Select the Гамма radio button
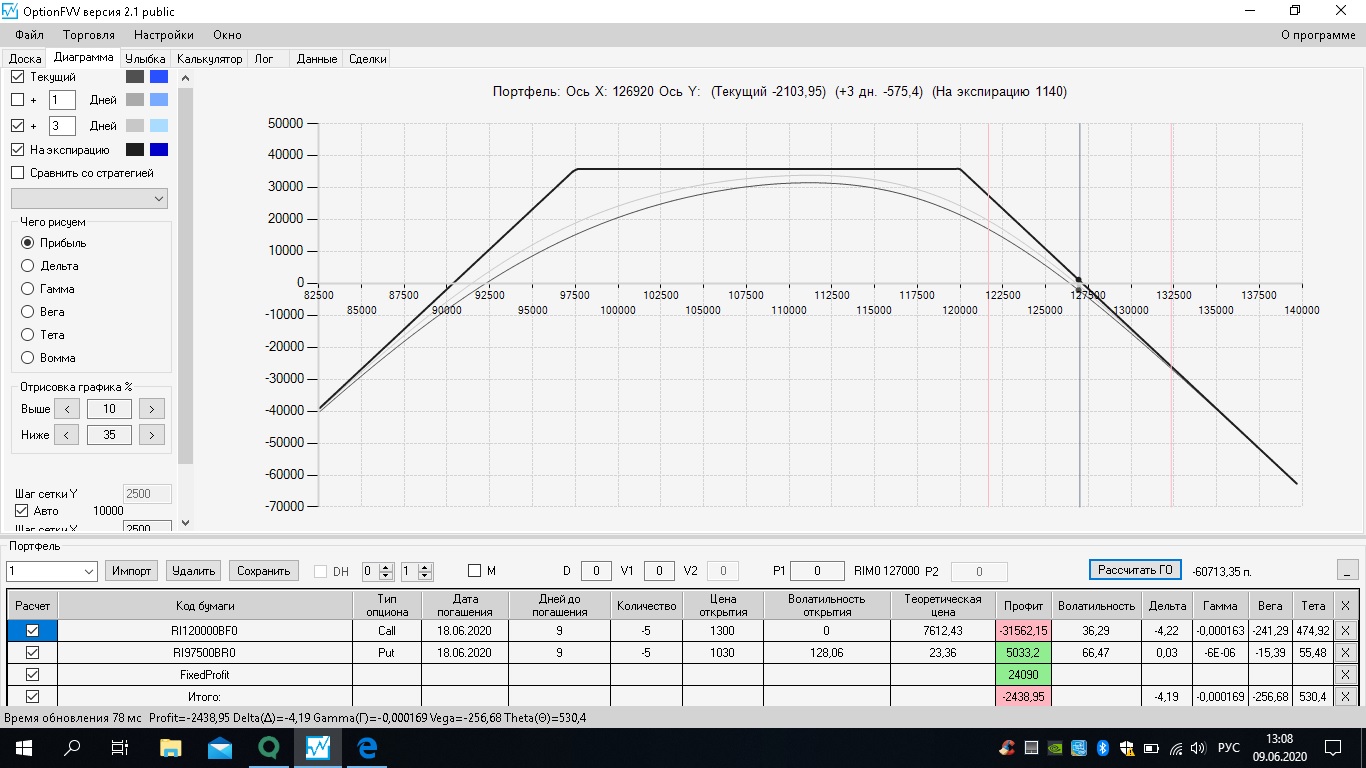This screenshot has height=768, width=1366. pyautogui.click(x=28, y=289)
